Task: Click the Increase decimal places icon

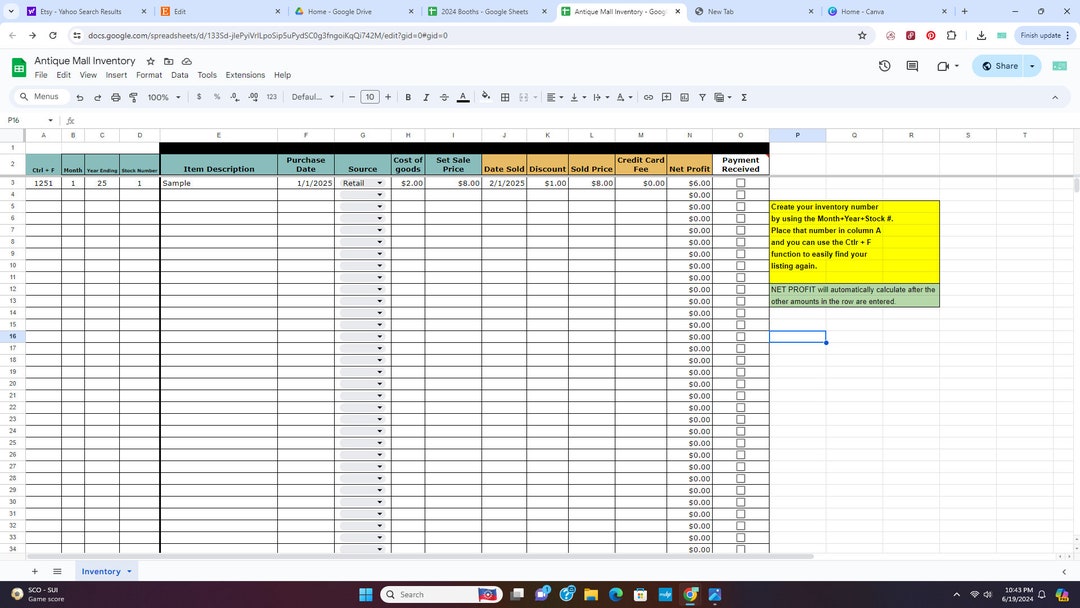Action: tap(252, 97)
